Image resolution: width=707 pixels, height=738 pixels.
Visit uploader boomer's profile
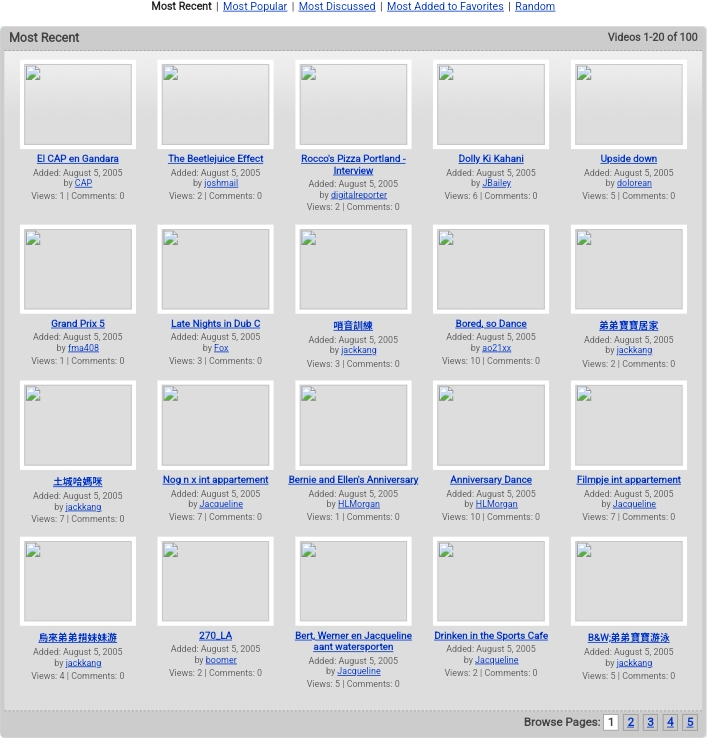click(x=221, y=660)
